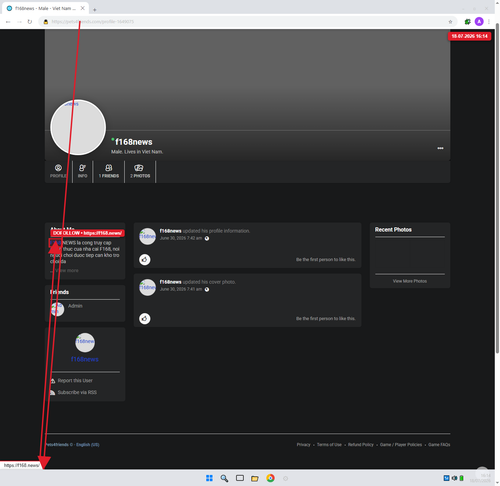Open Terms of Use footer link
500x486 pixels.
329,444
